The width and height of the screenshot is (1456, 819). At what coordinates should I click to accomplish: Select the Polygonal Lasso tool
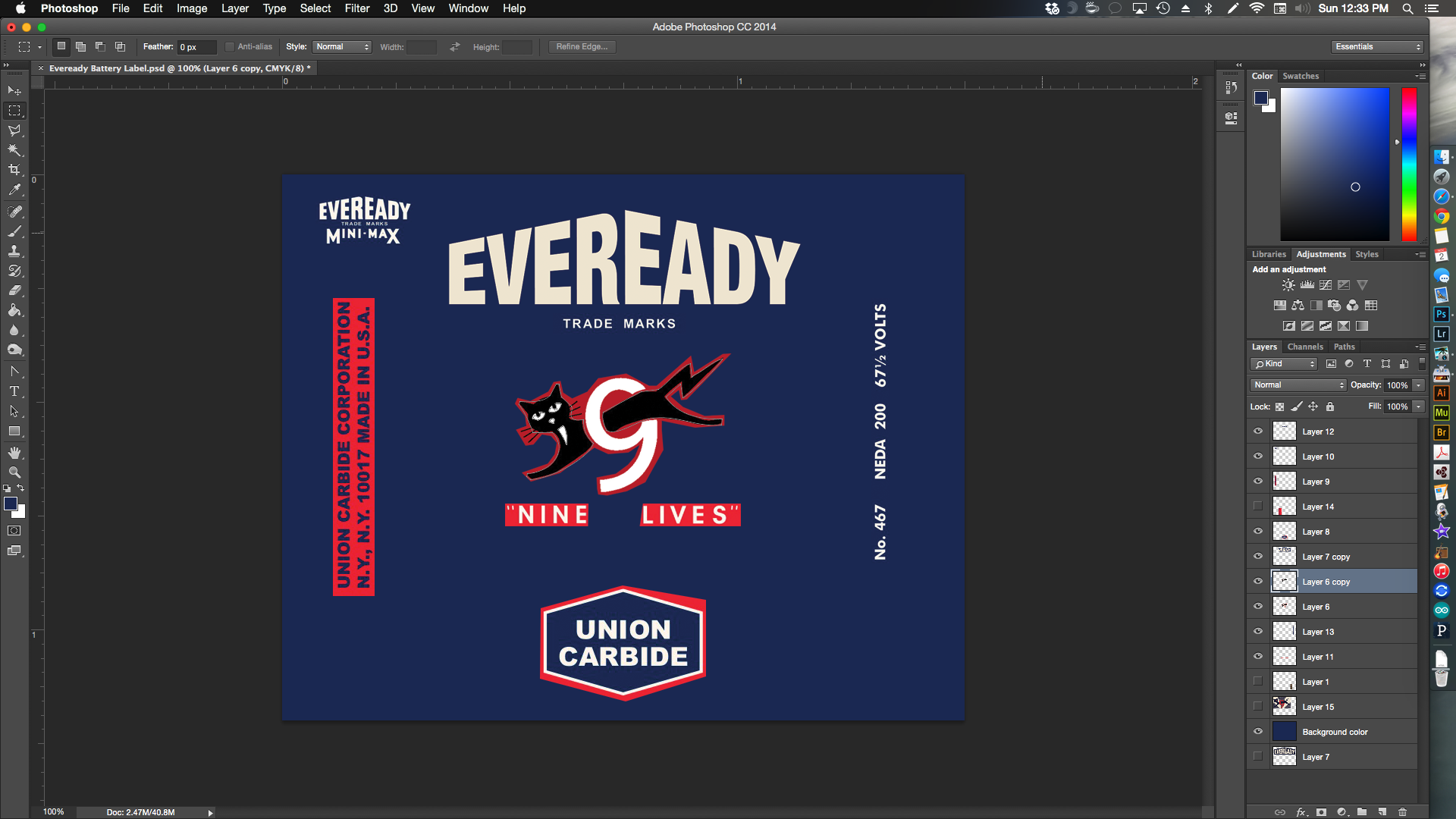click(x=14, y=130)
